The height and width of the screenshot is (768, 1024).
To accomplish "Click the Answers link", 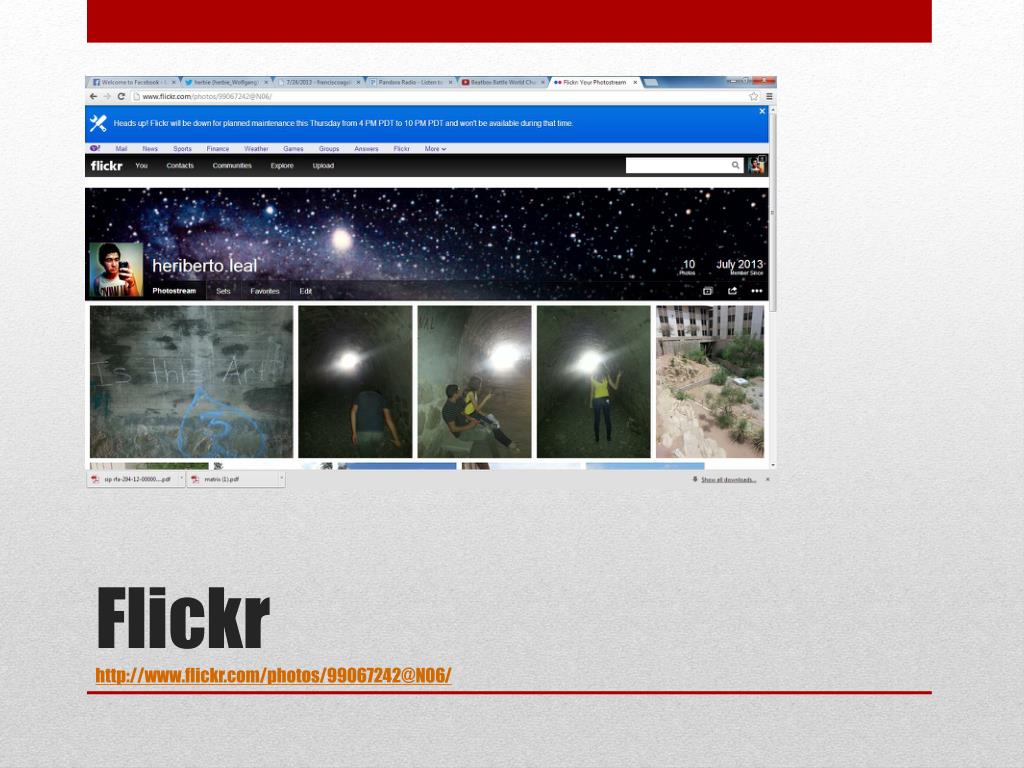I will click(366, 149).
